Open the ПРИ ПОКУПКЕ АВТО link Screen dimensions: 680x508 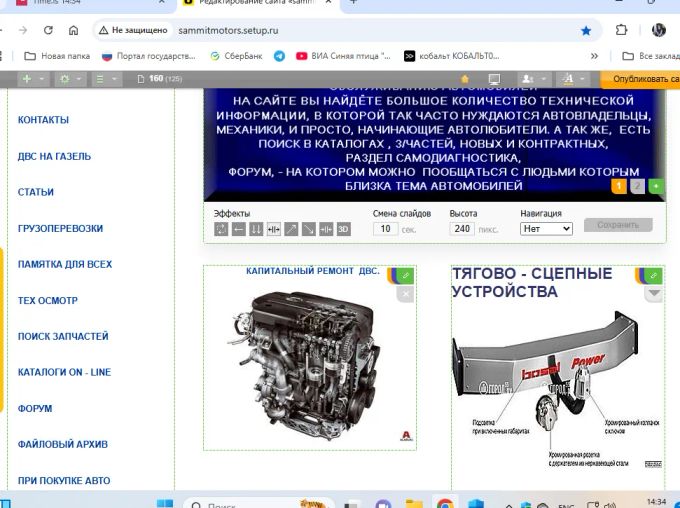(64, 481)
